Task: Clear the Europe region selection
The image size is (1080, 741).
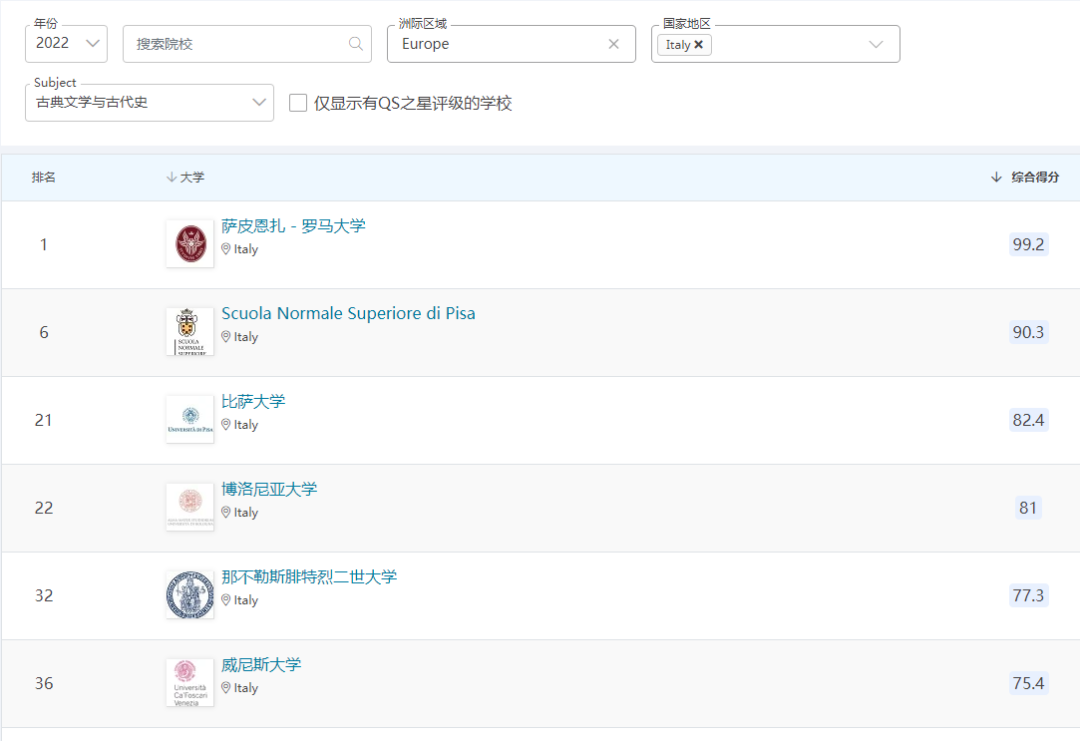Action: 614,44
